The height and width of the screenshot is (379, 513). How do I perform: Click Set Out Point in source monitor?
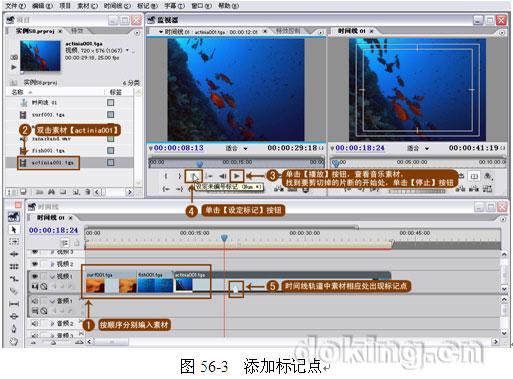coord(179,176)
